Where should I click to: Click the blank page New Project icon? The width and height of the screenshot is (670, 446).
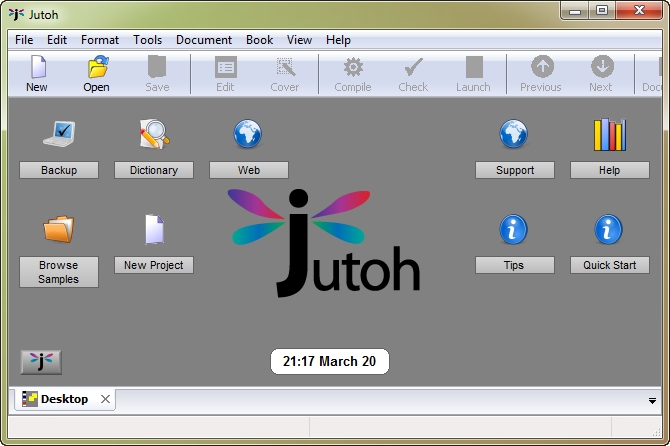click(154, 229)
